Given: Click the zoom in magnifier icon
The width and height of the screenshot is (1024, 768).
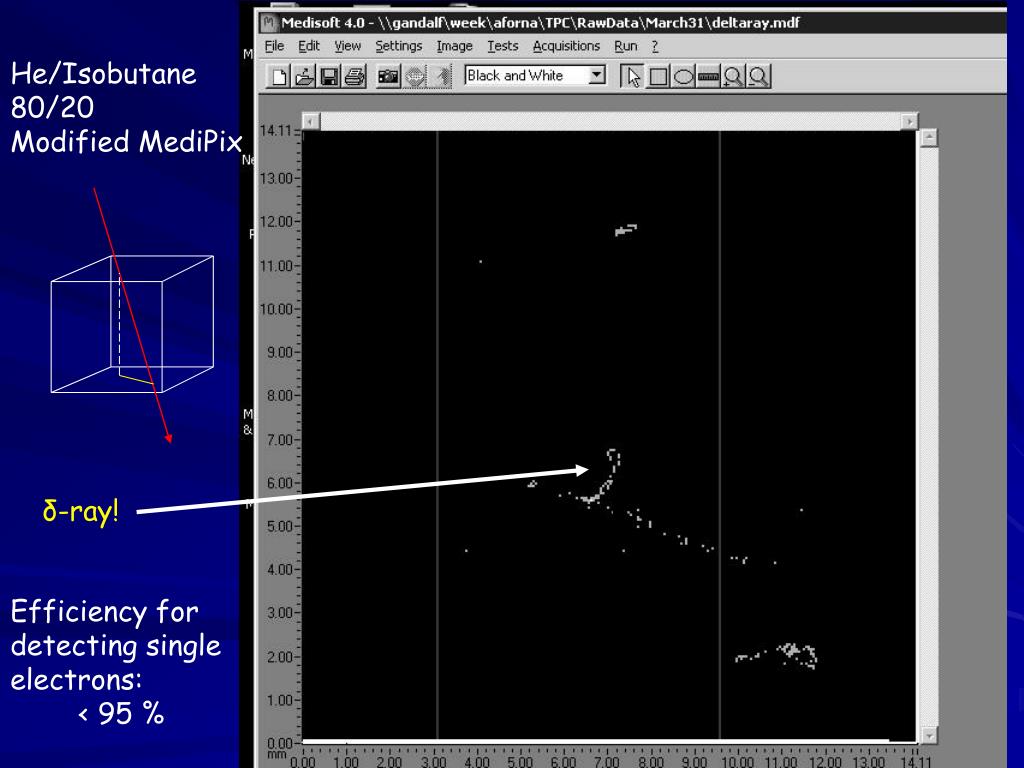Looking at the screenshot, I should coord(733,76).
